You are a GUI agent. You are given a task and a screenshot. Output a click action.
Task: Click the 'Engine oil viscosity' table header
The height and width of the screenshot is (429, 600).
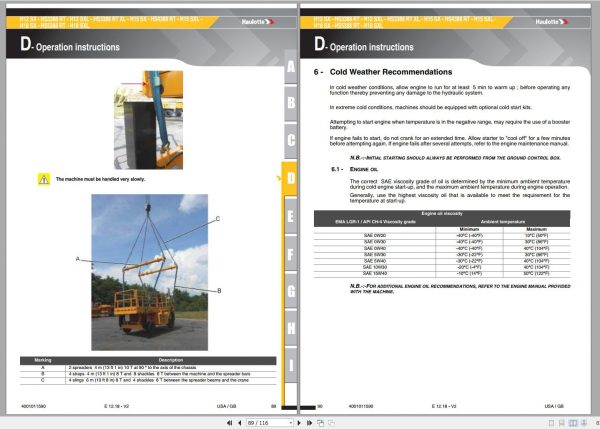(442, 214)
